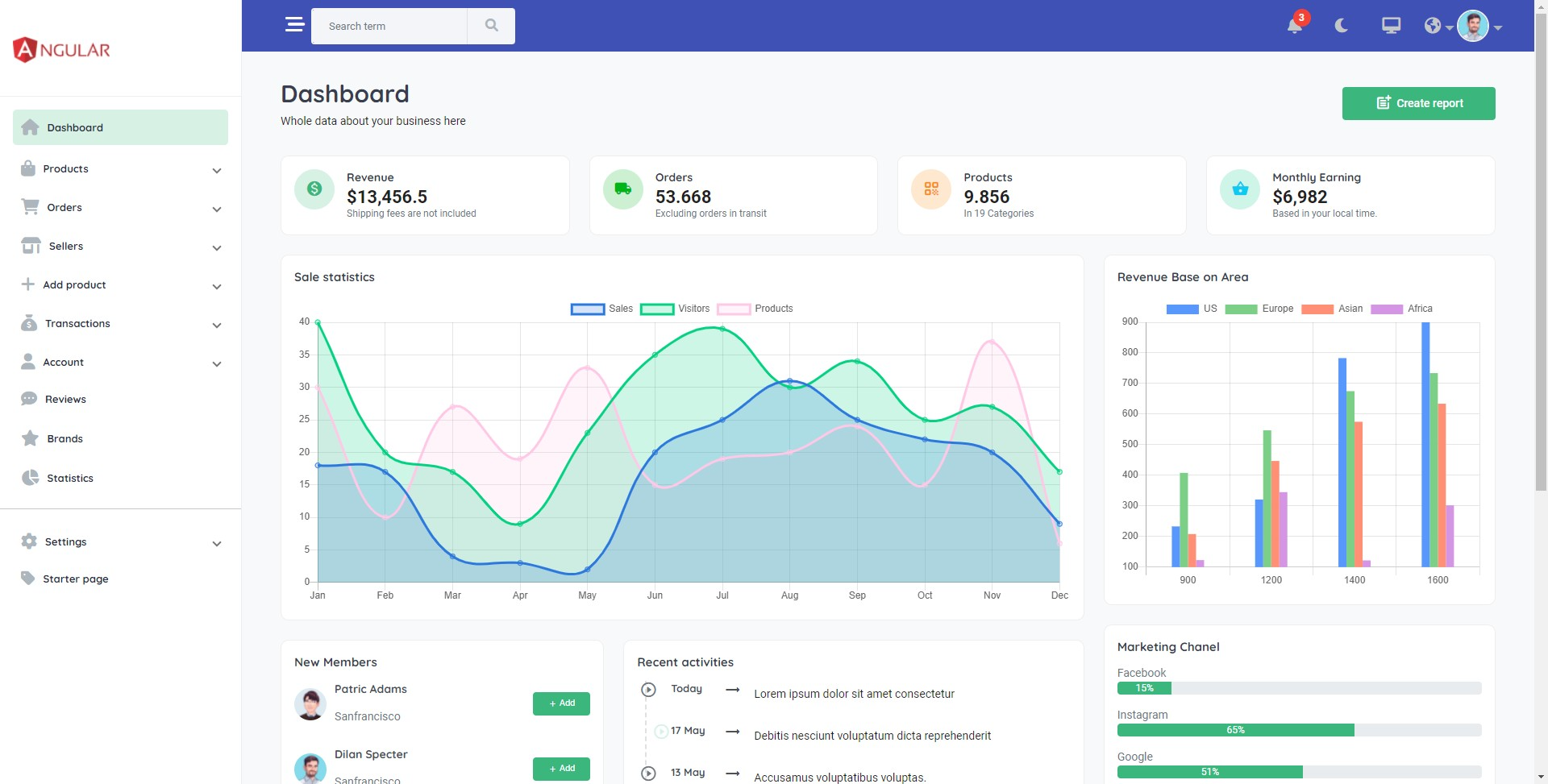This screenshot has width=1548, height=784.
Task: Click the Create report button
Action: 1418,103
